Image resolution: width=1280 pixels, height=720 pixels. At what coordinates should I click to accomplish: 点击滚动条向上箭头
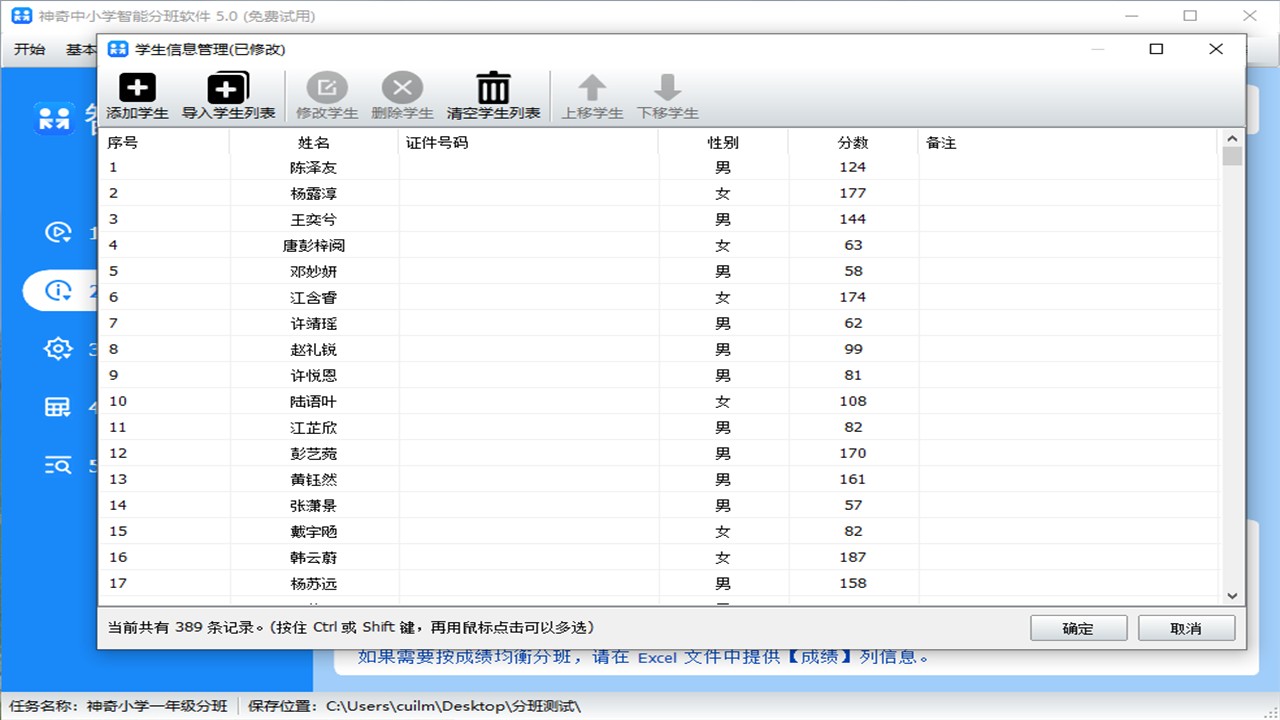(1232, 139)
